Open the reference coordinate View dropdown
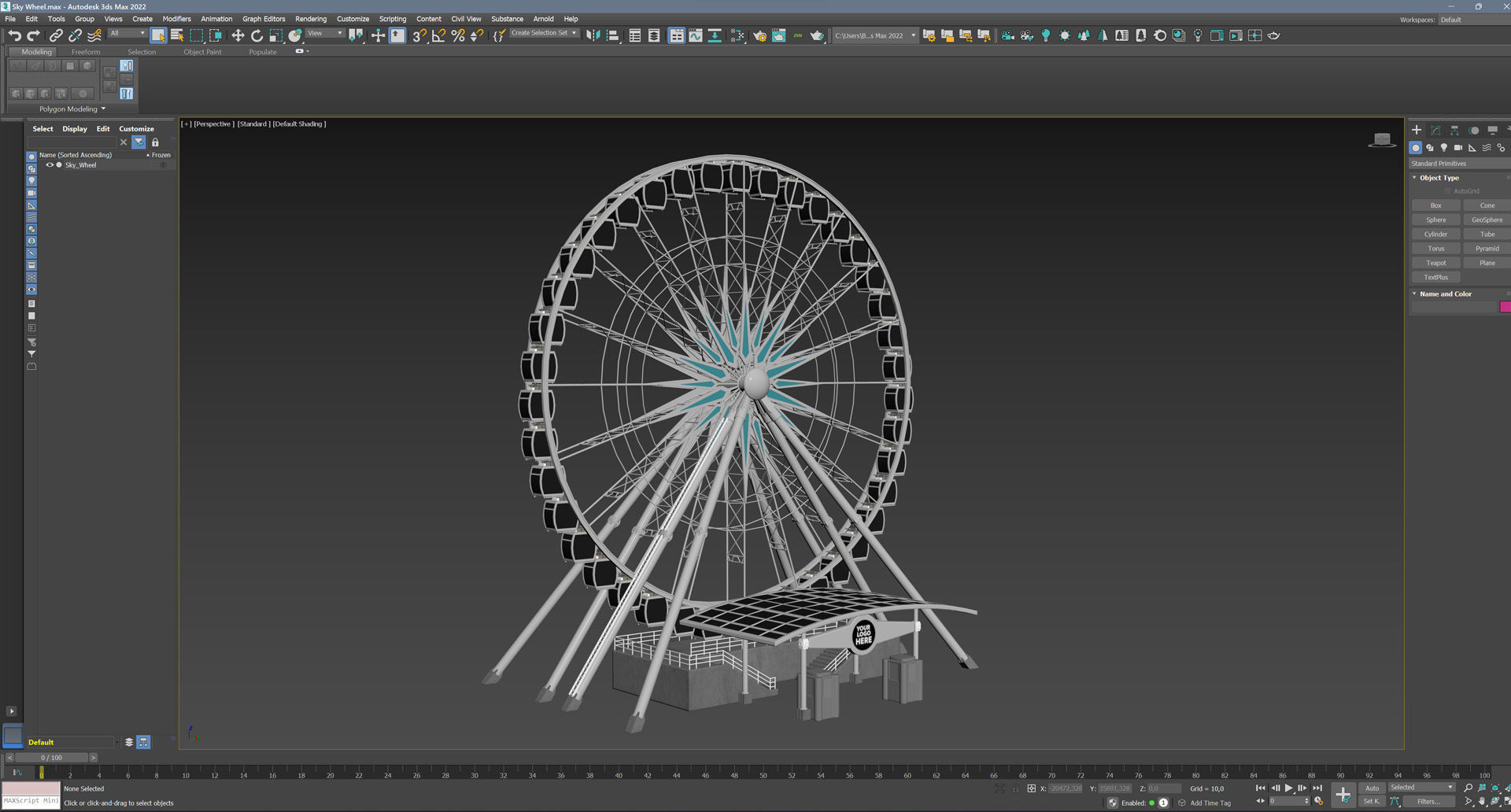The height and width of the screenshot is (812, 1511). coord(325,33)
